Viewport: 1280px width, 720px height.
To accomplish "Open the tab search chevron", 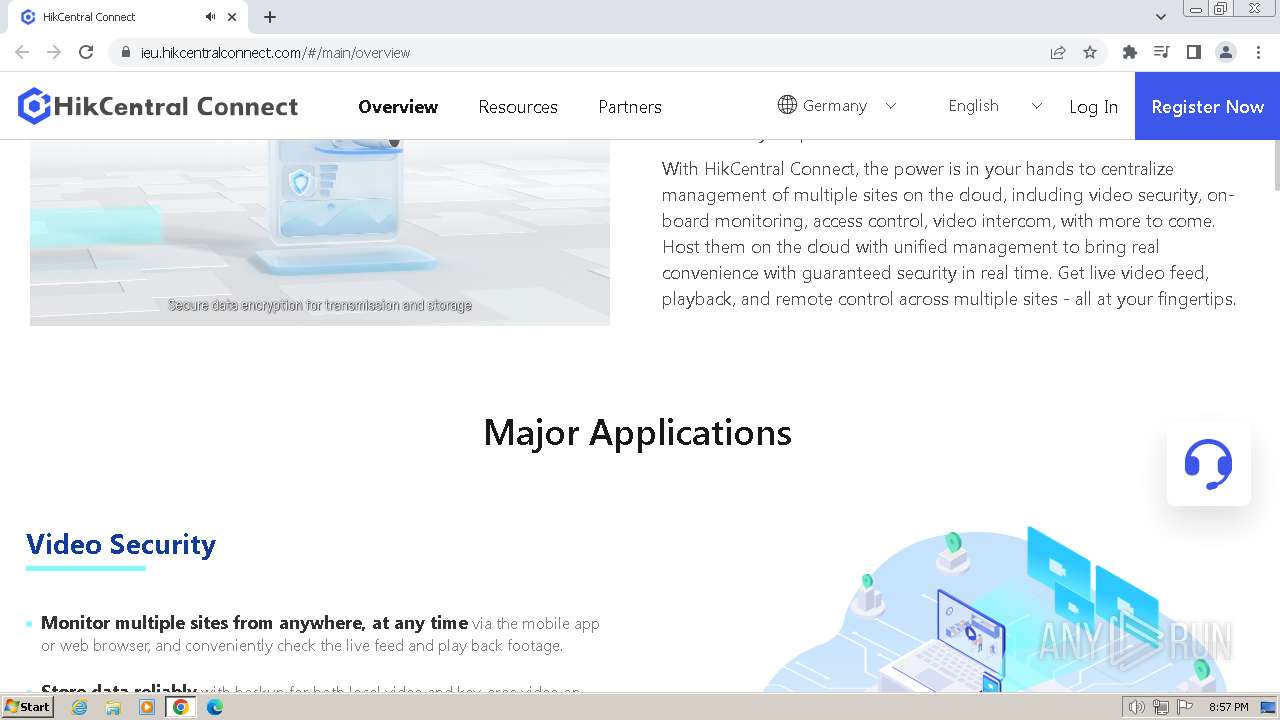I will 1160,17.
